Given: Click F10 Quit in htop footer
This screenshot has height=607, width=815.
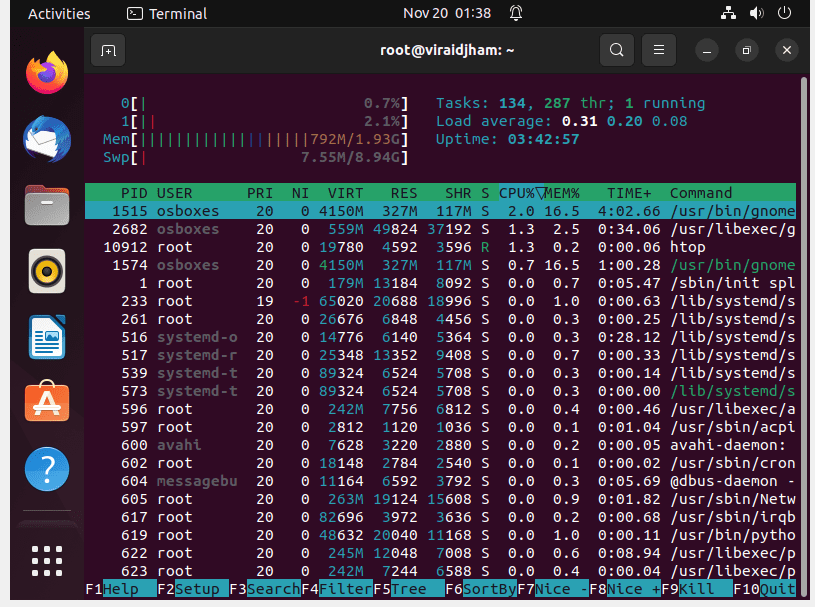Looking at the screenshot, I should click(x=765, y=589).
